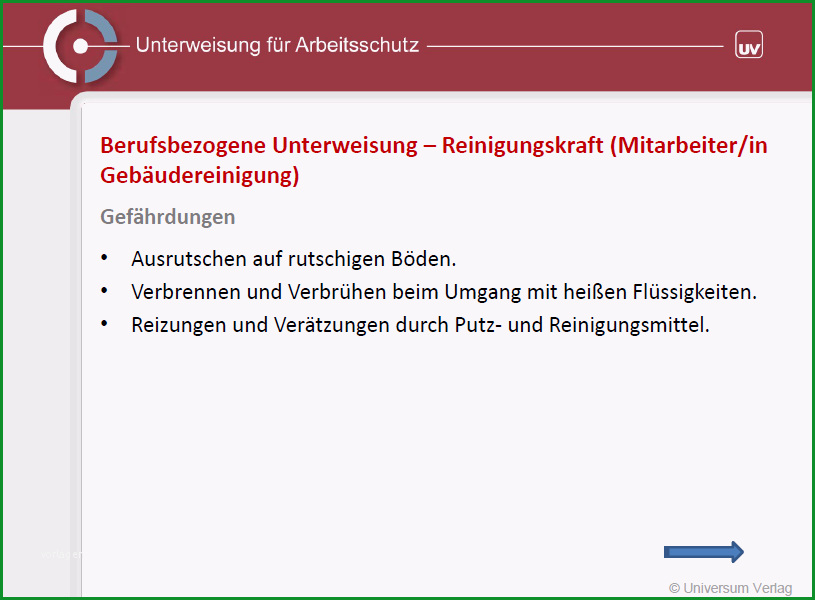Image resolution: width=815 pixels, height=600 pixels.
Task: Click bullet text Reizungen und Verätzungen
Action: point(420,325)
